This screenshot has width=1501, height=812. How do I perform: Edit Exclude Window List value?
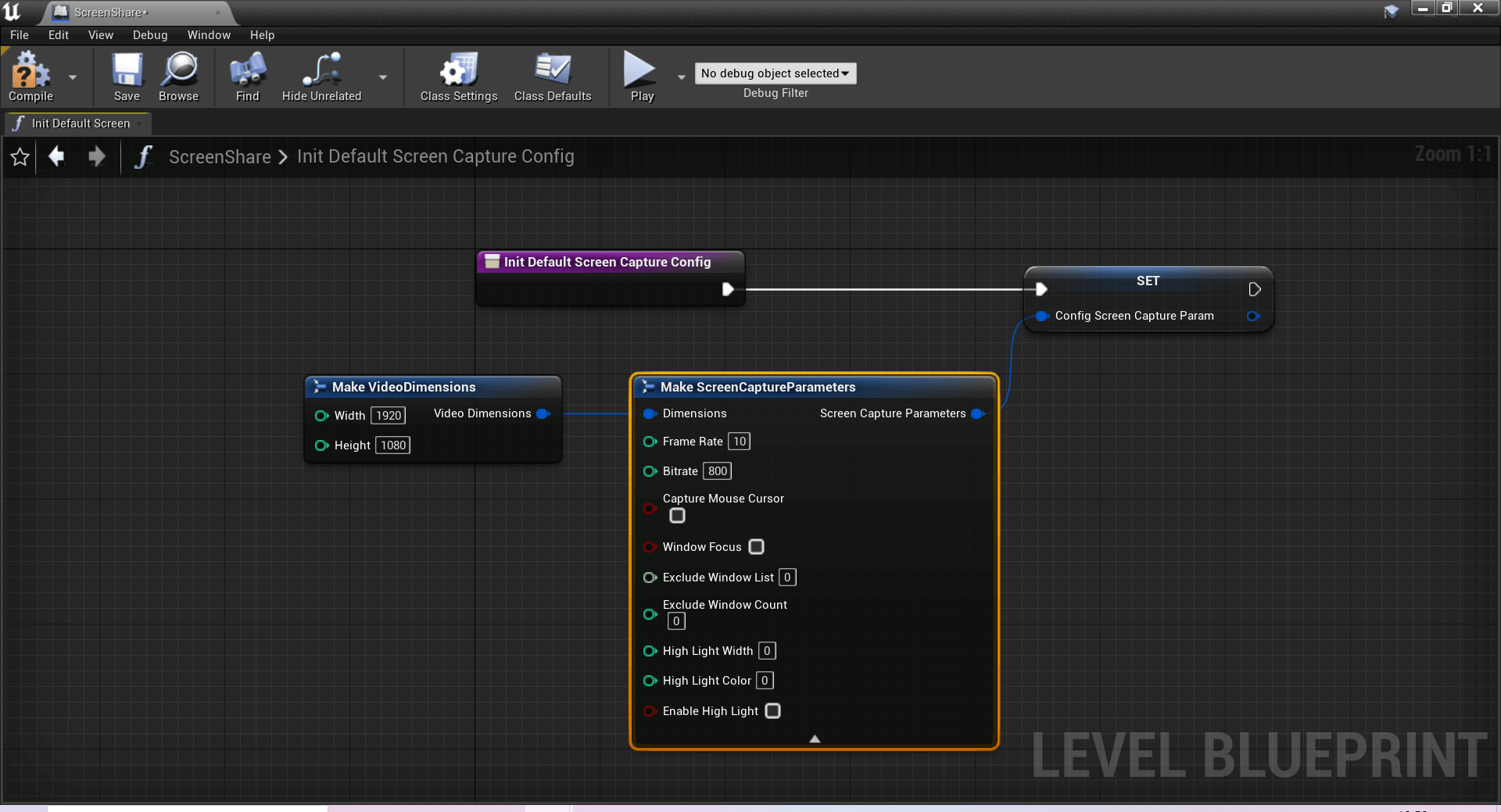(787, 578)
